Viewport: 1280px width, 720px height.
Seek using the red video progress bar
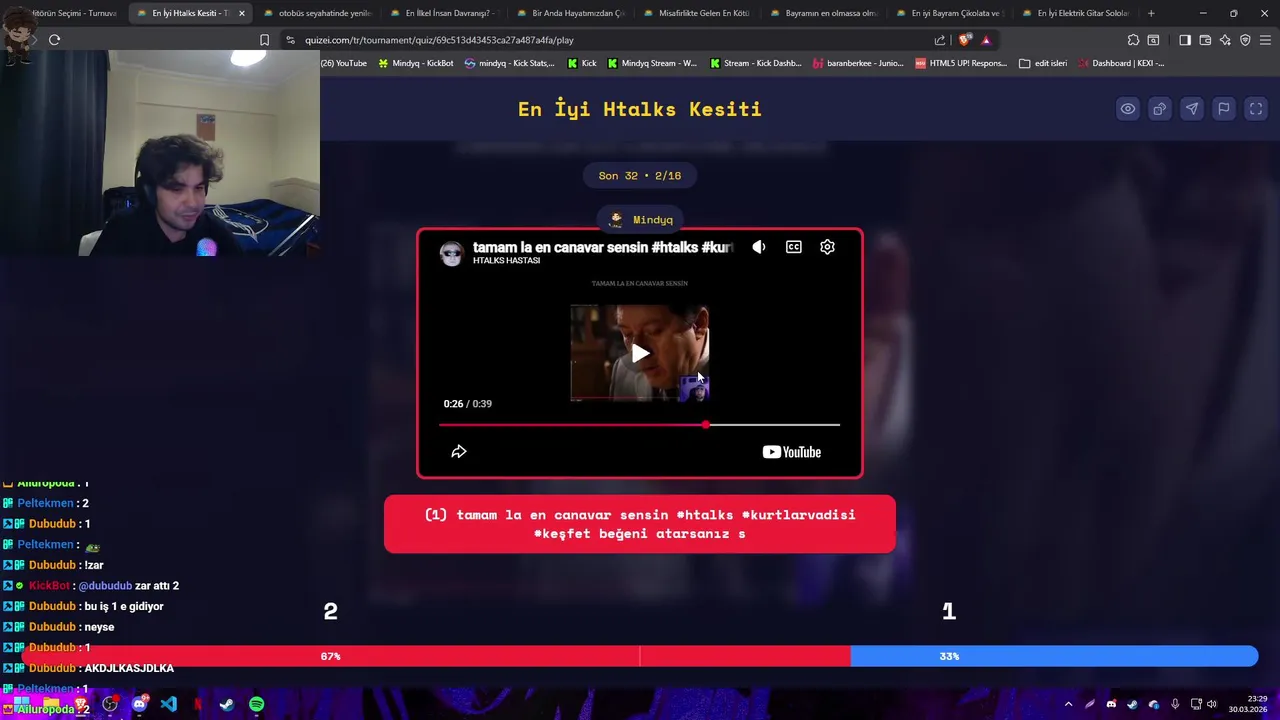coord(639,425)
